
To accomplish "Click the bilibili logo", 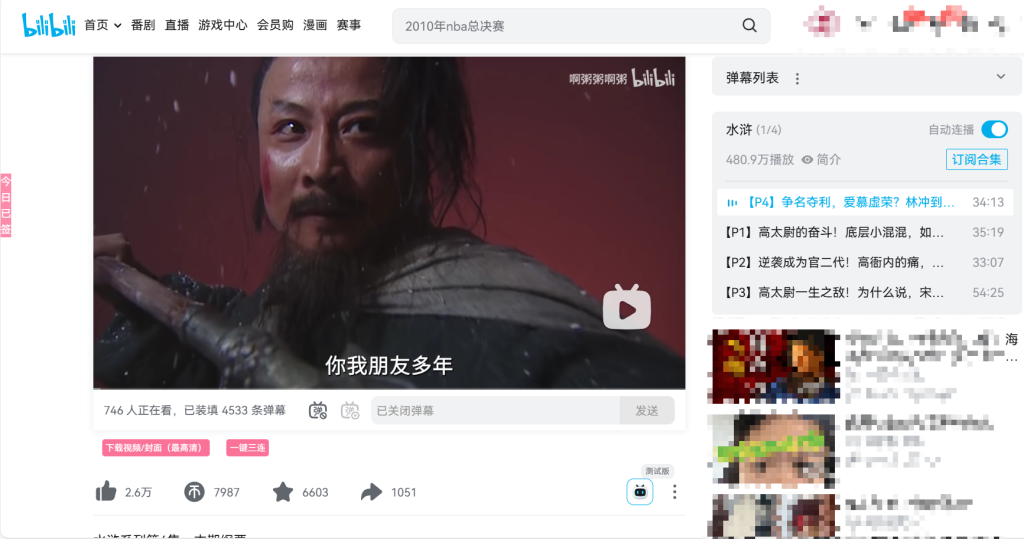I will [48, 25].
